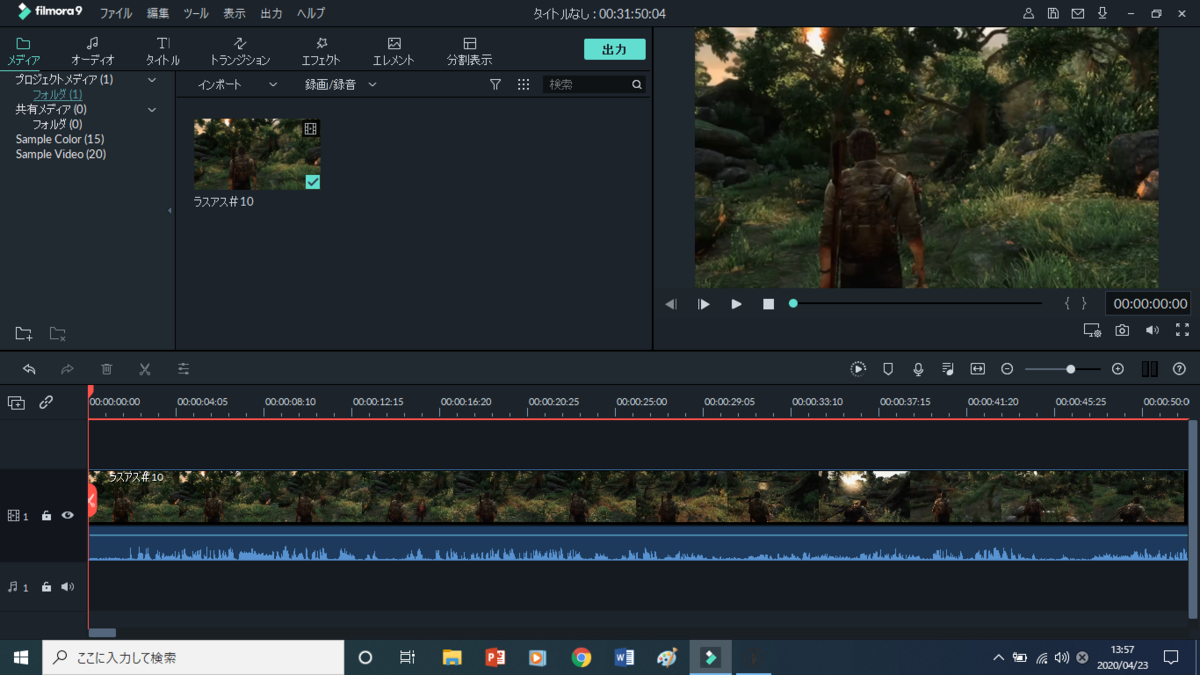The height and width of the screenshot is (675, 1200).
Task: Collapse the プロジェクトメディア tree chevron
Action: (x=152, y=80)
